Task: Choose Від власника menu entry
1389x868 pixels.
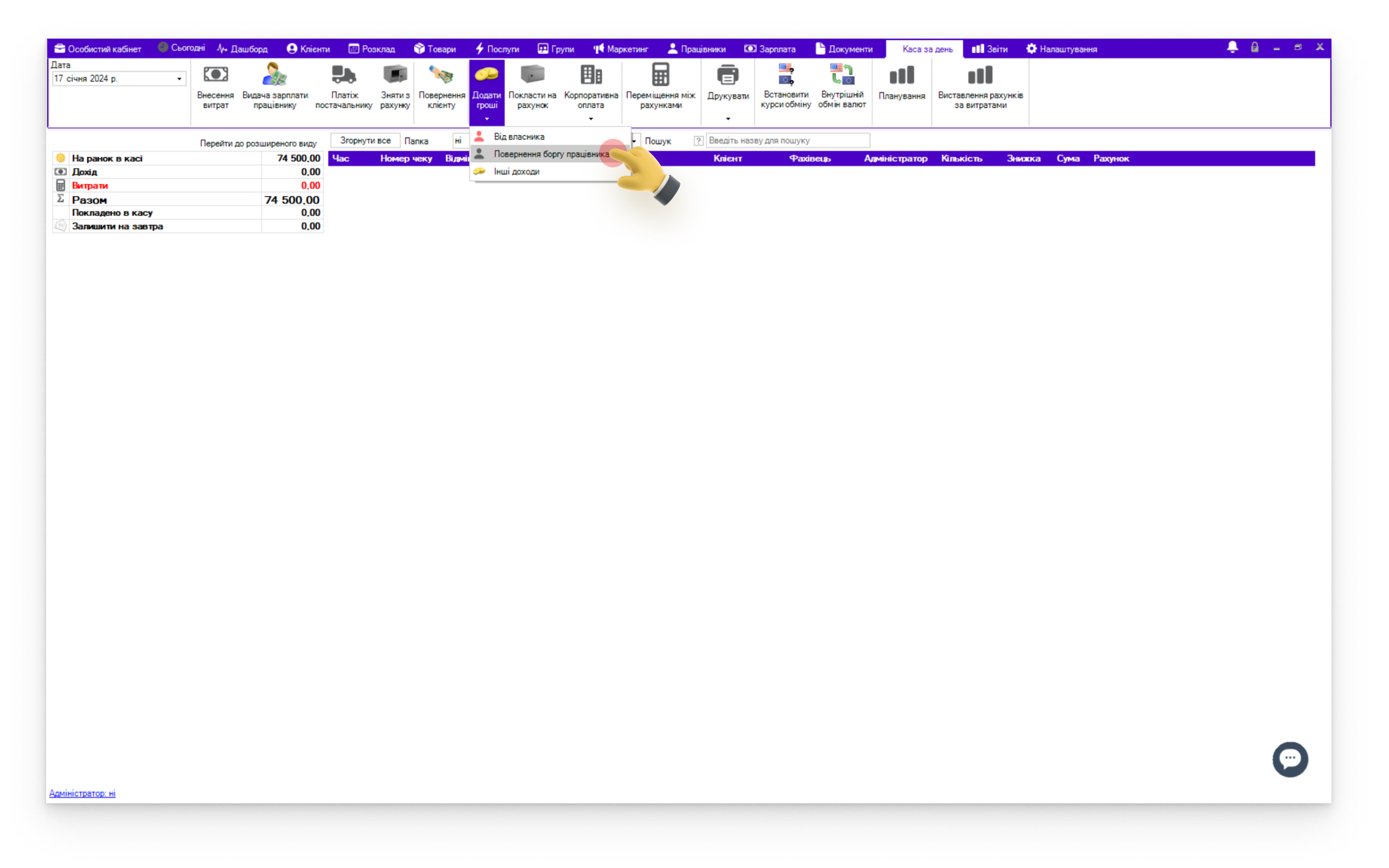Action: [549, 137]
